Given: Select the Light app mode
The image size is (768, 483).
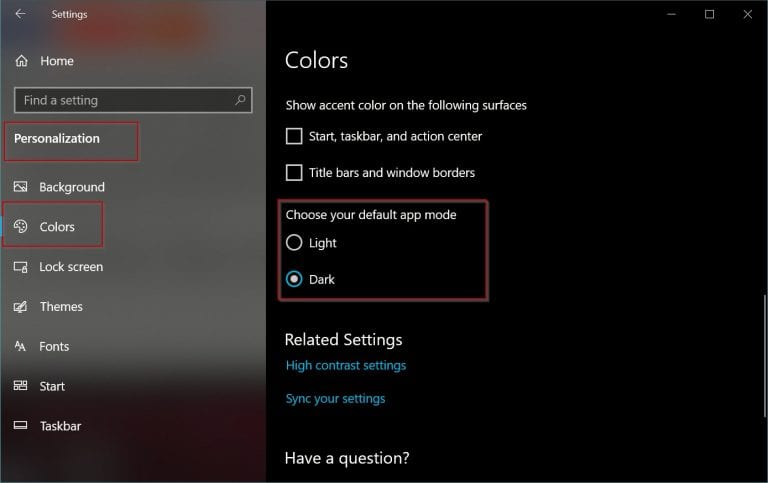Looking at the screenshot, I should pos(294,242).
